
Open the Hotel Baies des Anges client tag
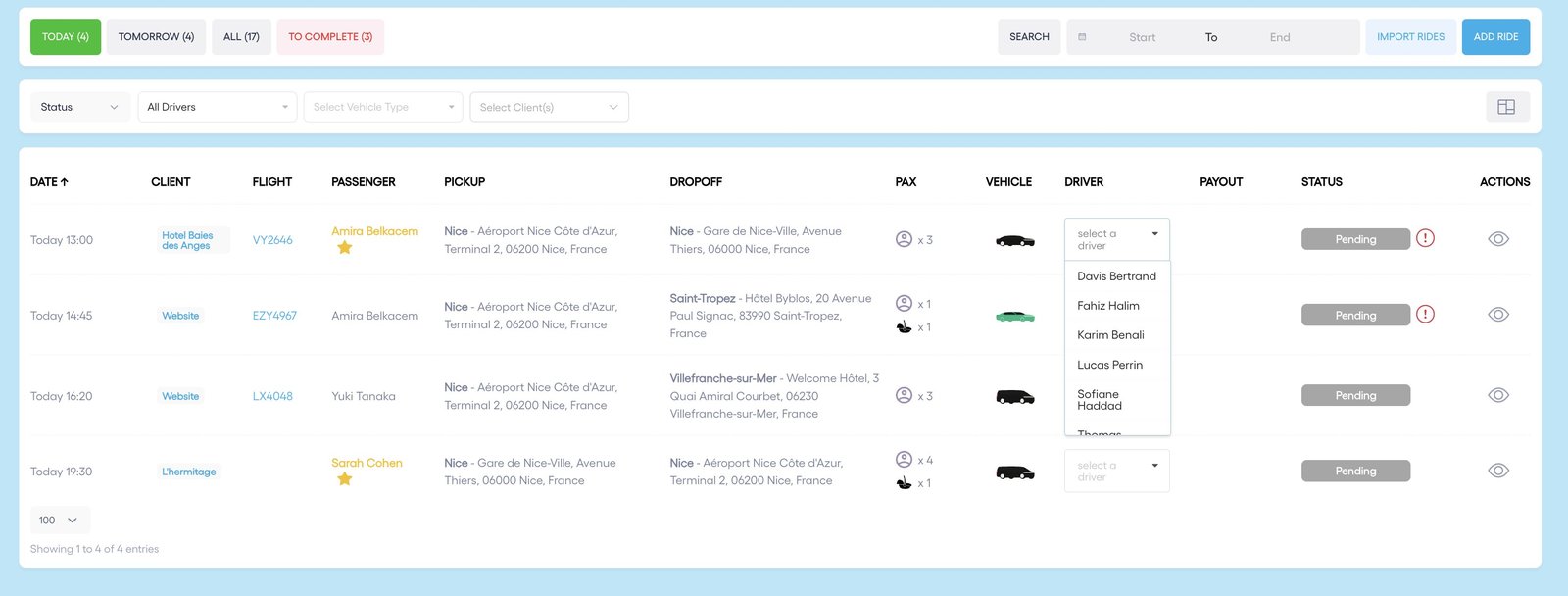[x=192, y=240]
